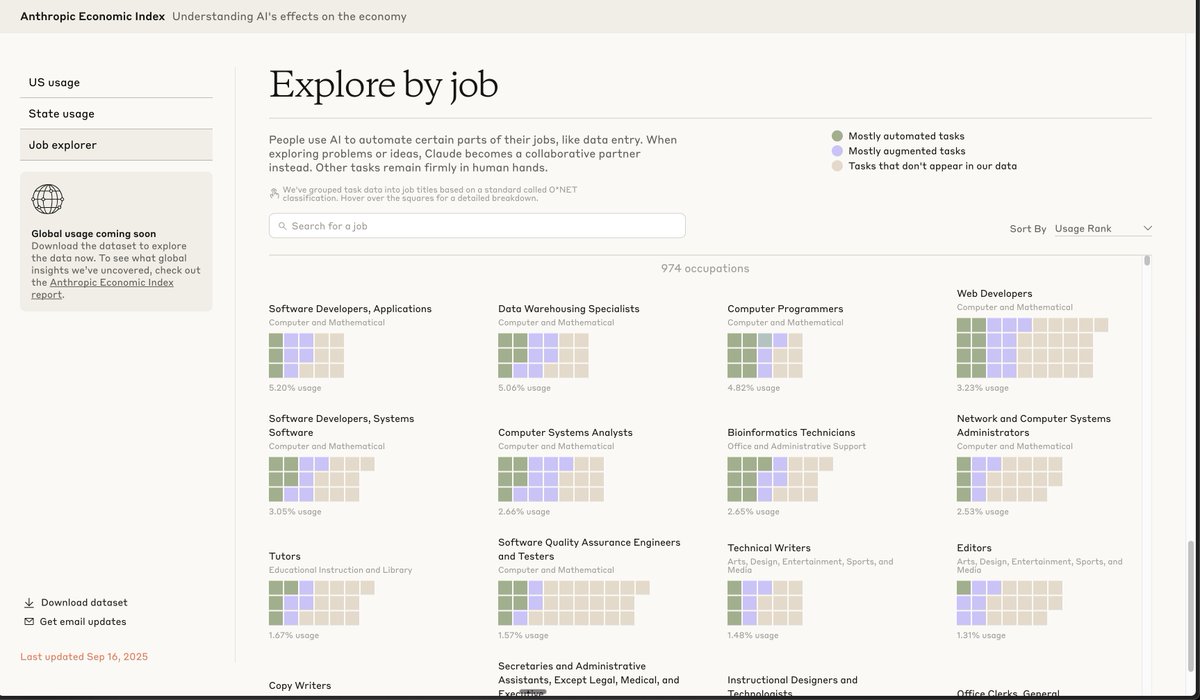Image resolution: width=1200 pixels, height=700 pixels.
Task: Click the Tutors task squares grid
Action: 322,603
